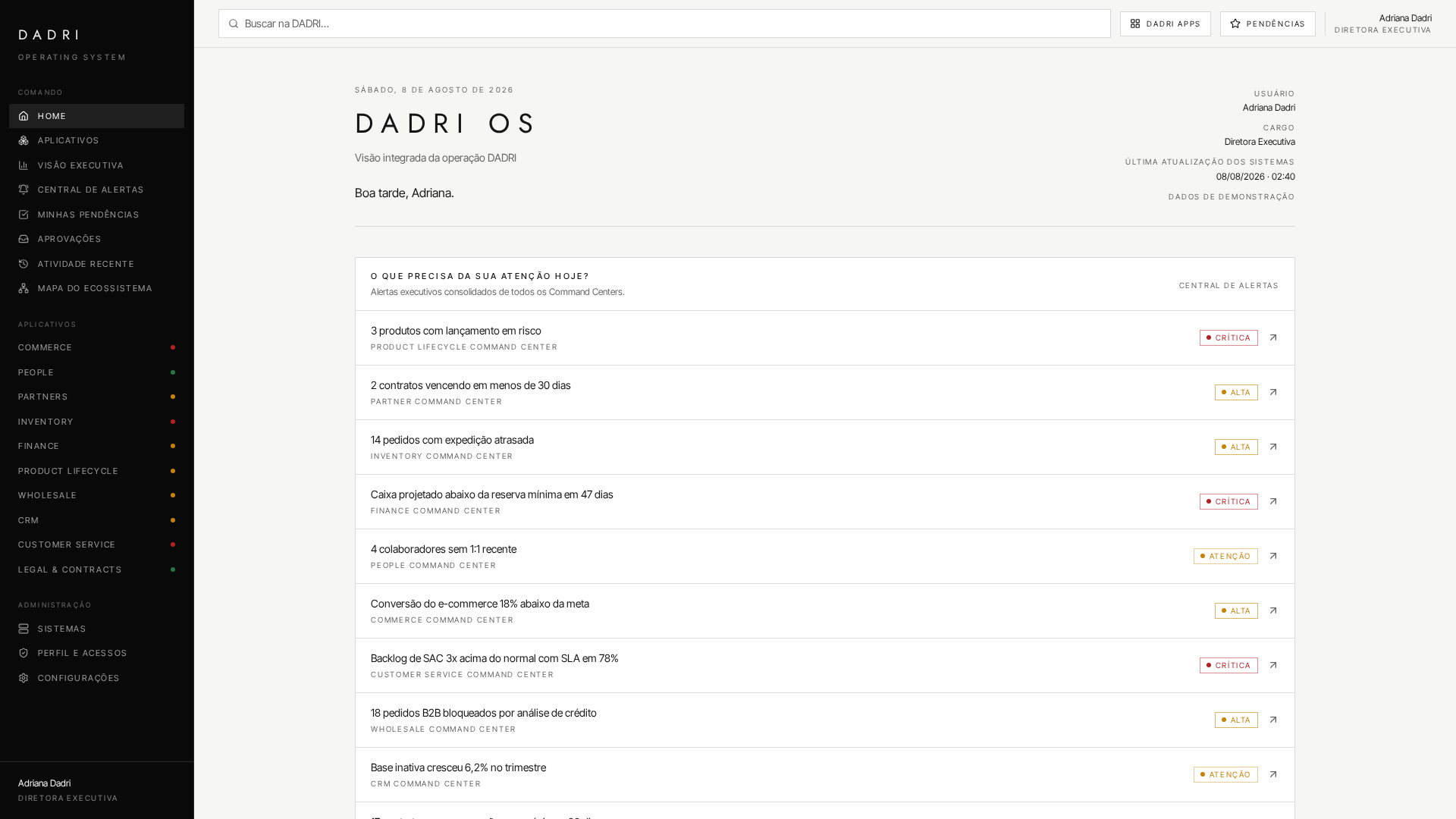Screen dimensions: 1456x819
Task: Click ATENÇÃO badge on People Command Center alert
Action: coord(1225,556)
